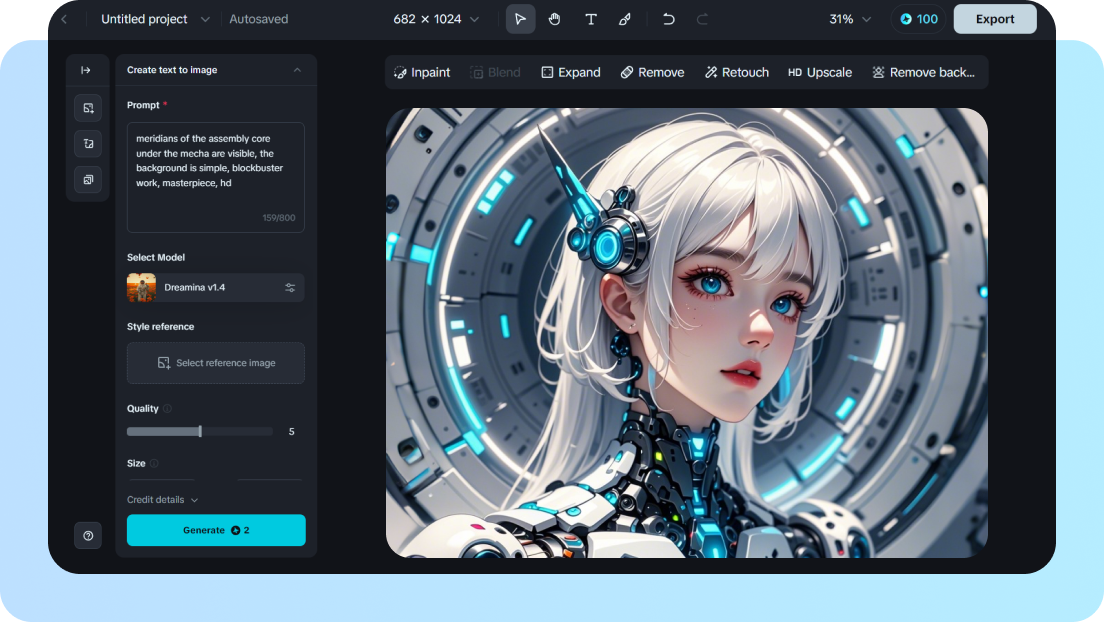Choose the Inpaint tool
Screen dimensions: 1104x622
(422, 73)
